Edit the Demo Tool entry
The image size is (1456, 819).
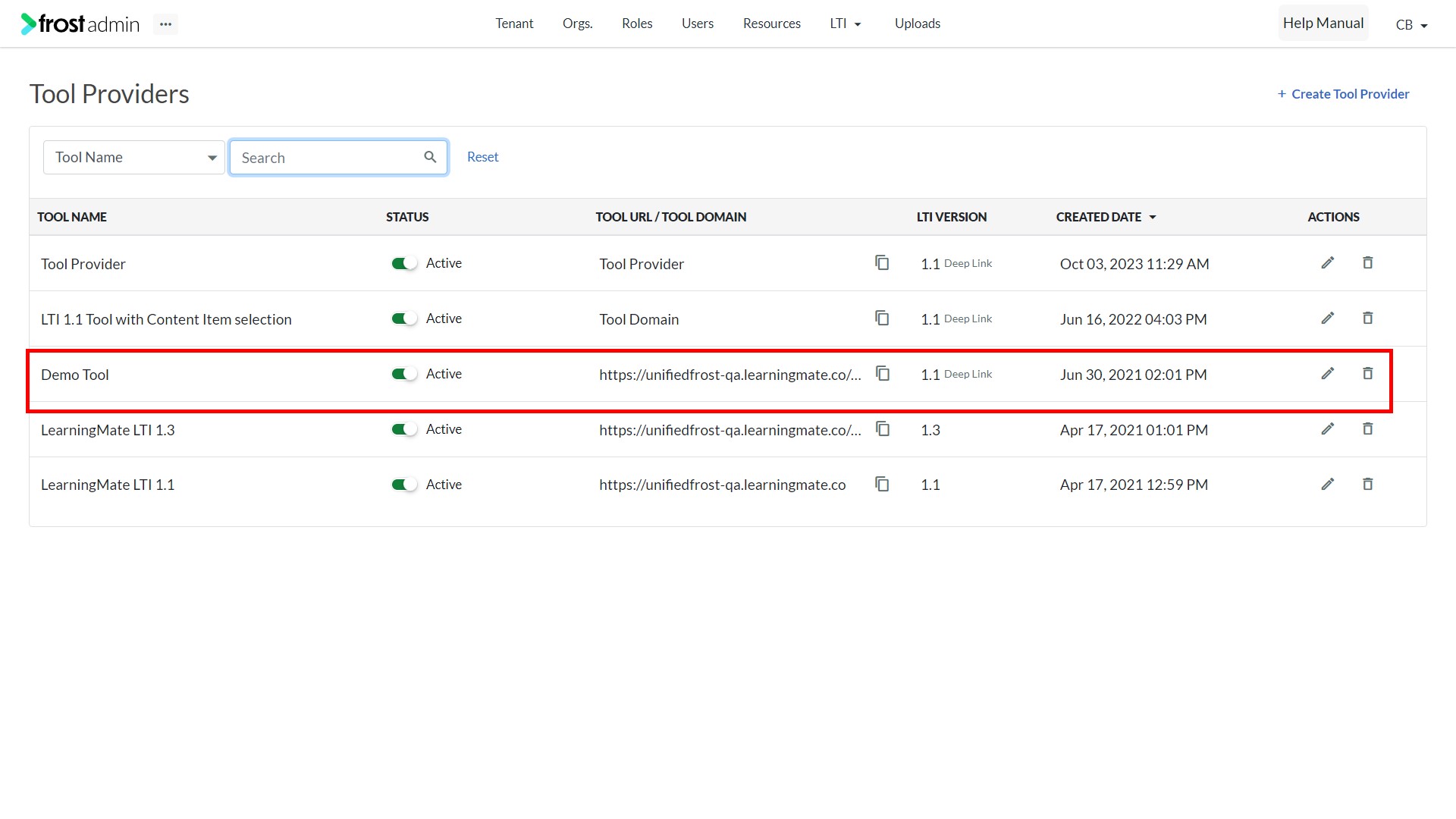pyautogui.click(x=1328, y=373)
